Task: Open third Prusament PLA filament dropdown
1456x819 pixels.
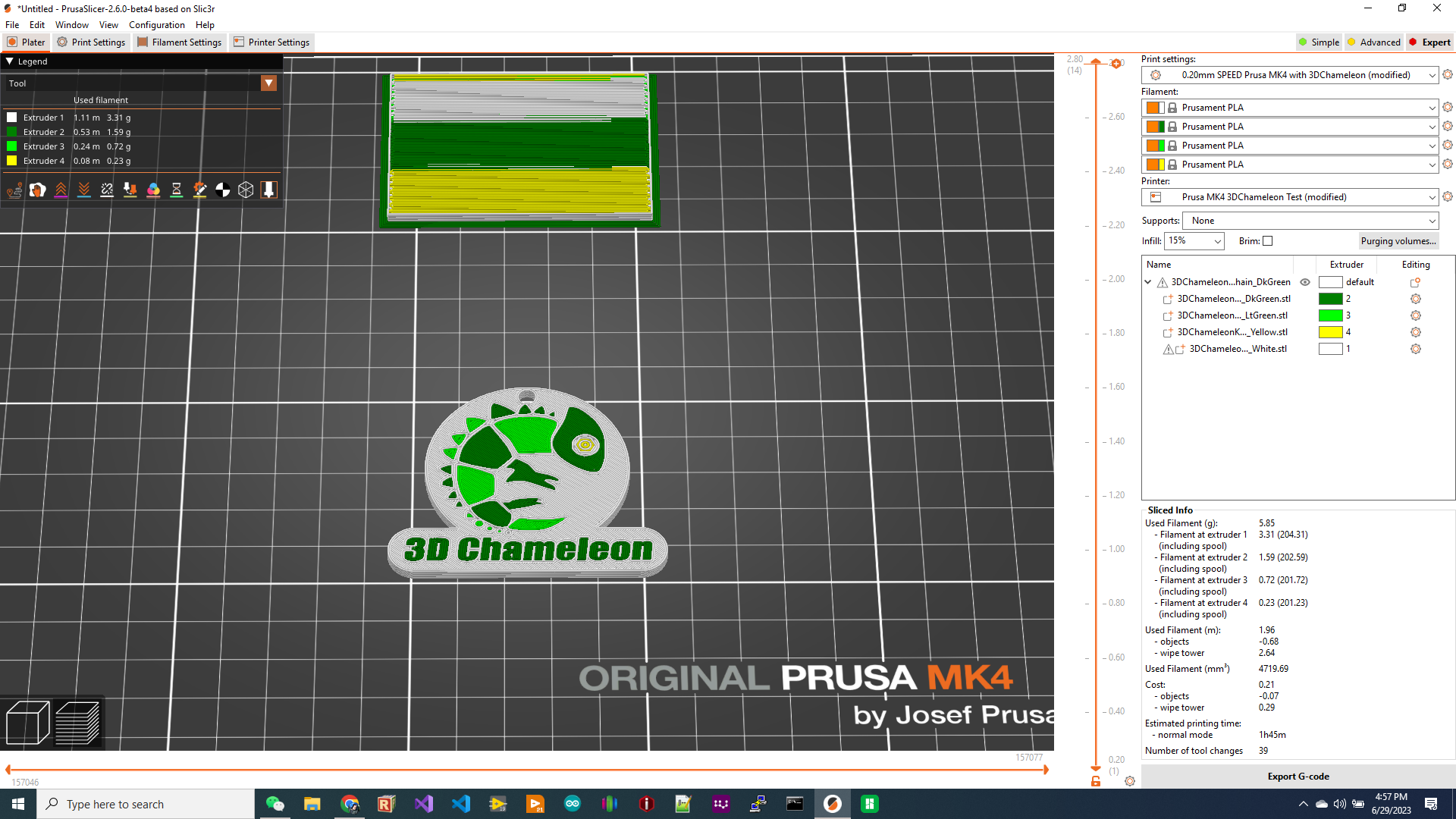Action: [1432, 146]
